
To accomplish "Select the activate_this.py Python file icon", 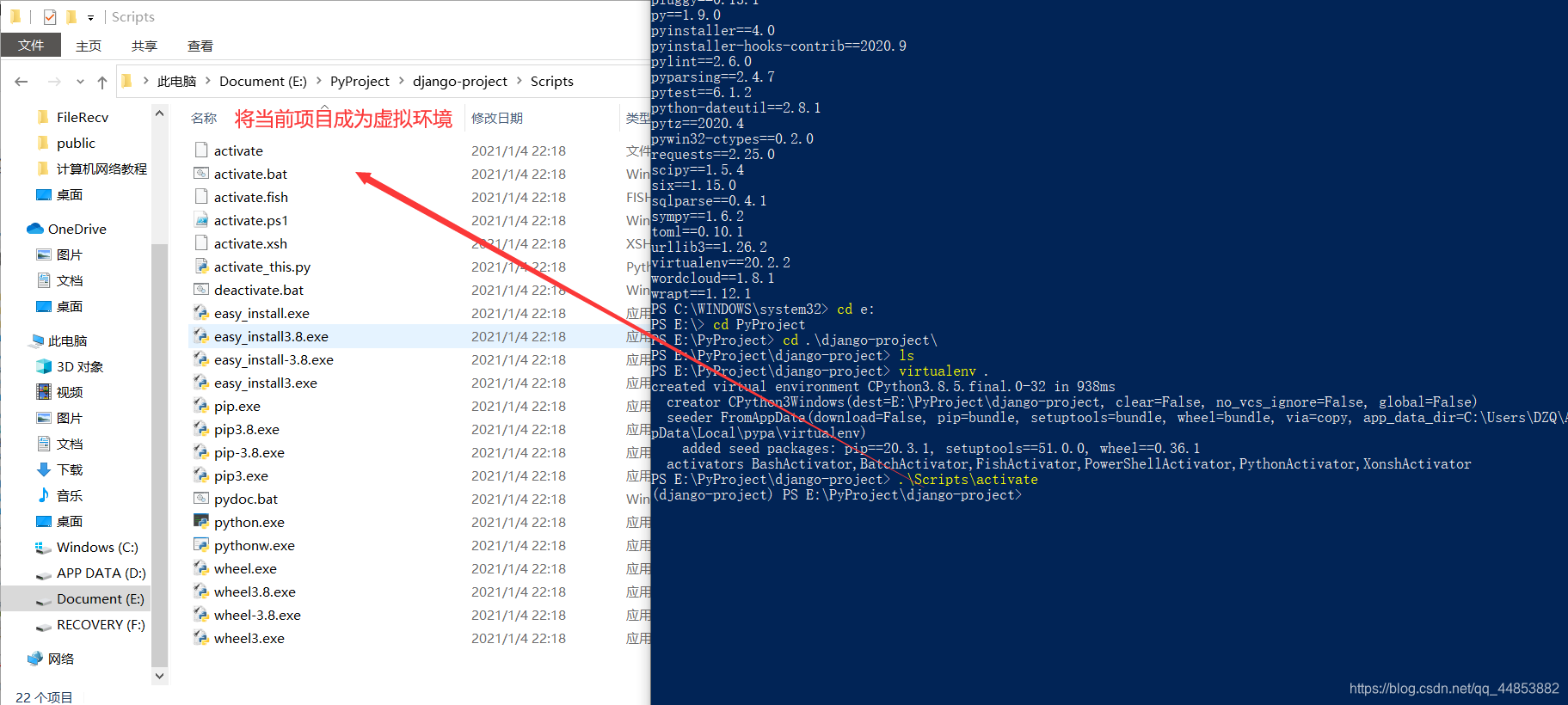I will [x=201, y=267].
